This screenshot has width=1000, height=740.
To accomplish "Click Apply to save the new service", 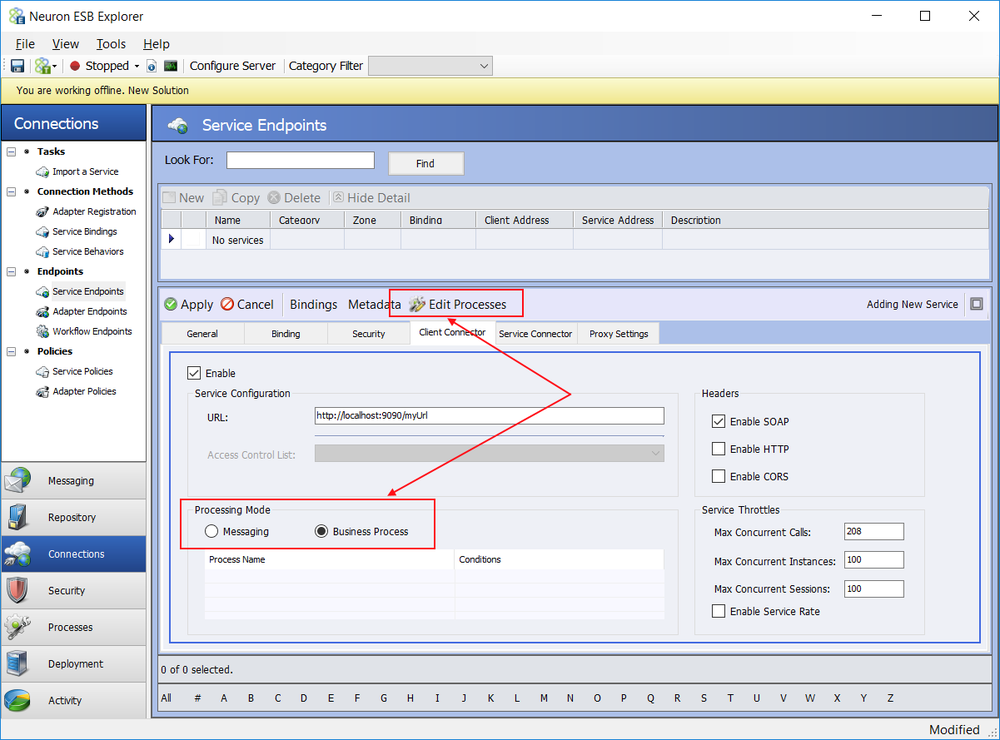I will point(189,304).
